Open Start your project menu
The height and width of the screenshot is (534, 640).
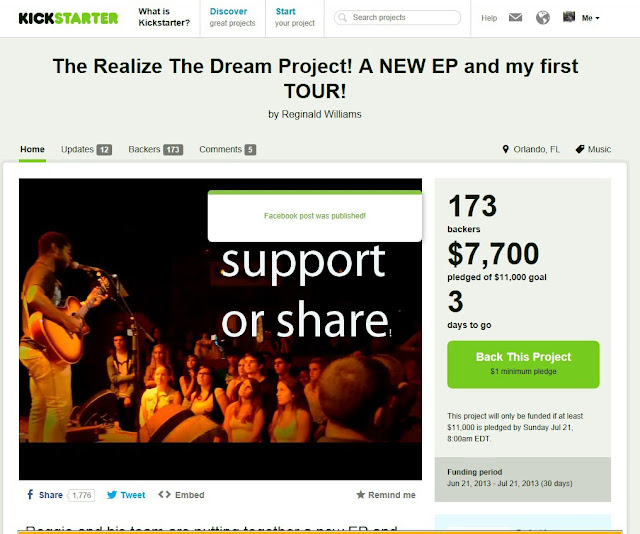(295, 17)
